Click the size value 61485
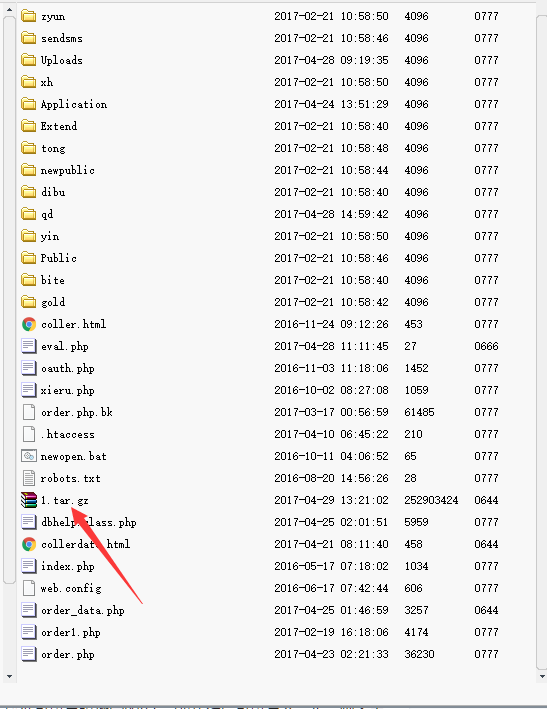The height and width of the screenshot is (709, 547). pos(420,412)
